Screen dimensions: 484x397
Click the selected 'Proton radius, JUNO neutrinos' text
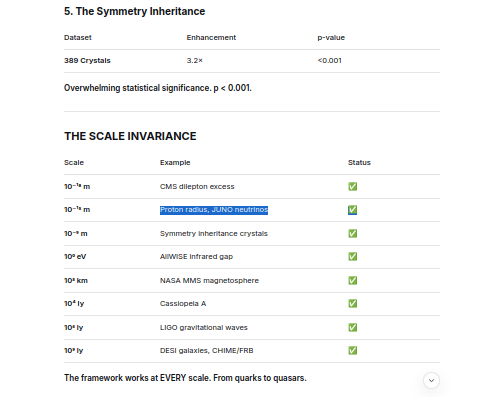point(214,210)
